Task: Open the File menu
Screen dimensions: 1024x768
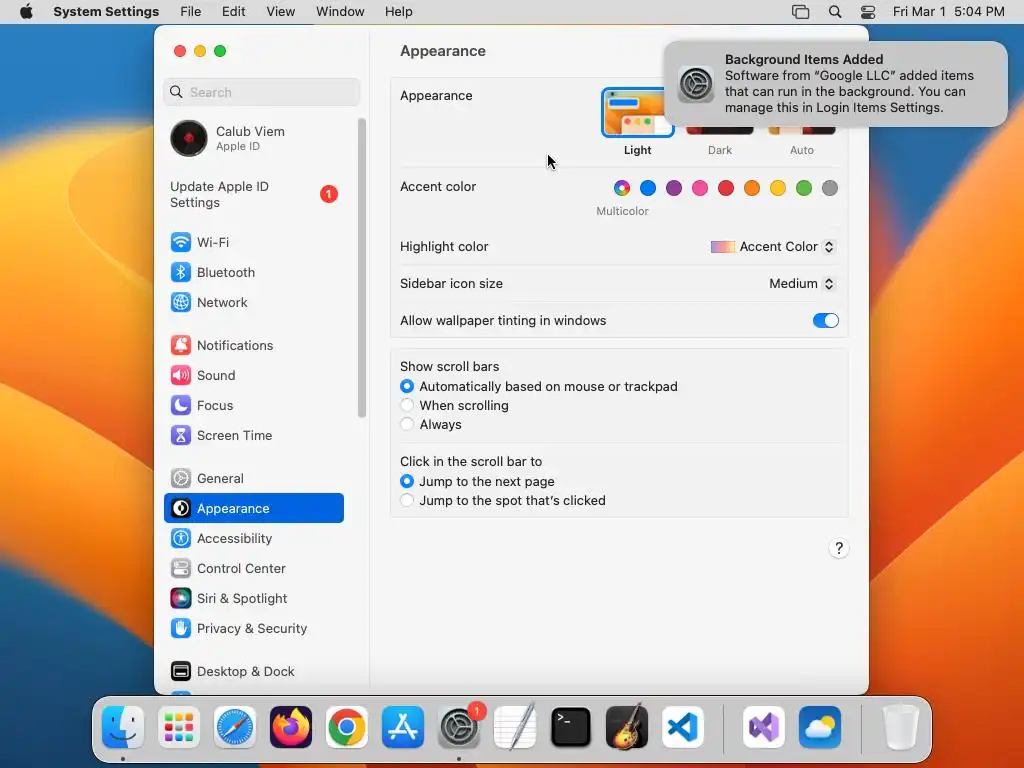Action: click(x=191, y=12)
